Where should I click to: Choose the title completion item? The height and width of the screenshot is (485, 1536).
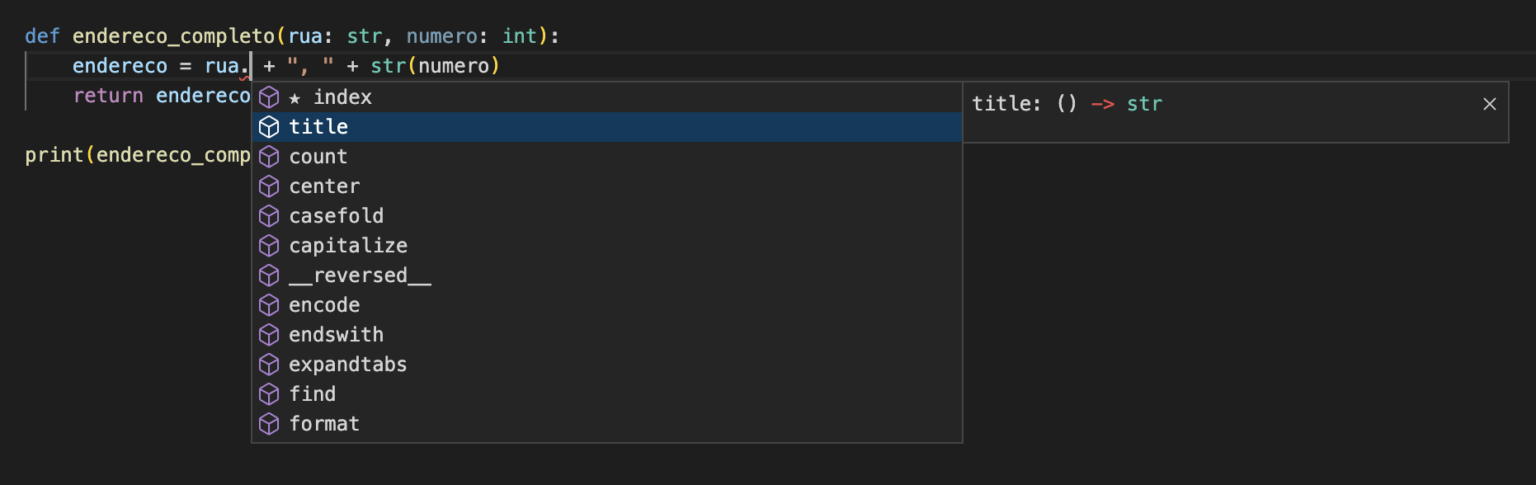pyautogui.click(x=607, y=127)
